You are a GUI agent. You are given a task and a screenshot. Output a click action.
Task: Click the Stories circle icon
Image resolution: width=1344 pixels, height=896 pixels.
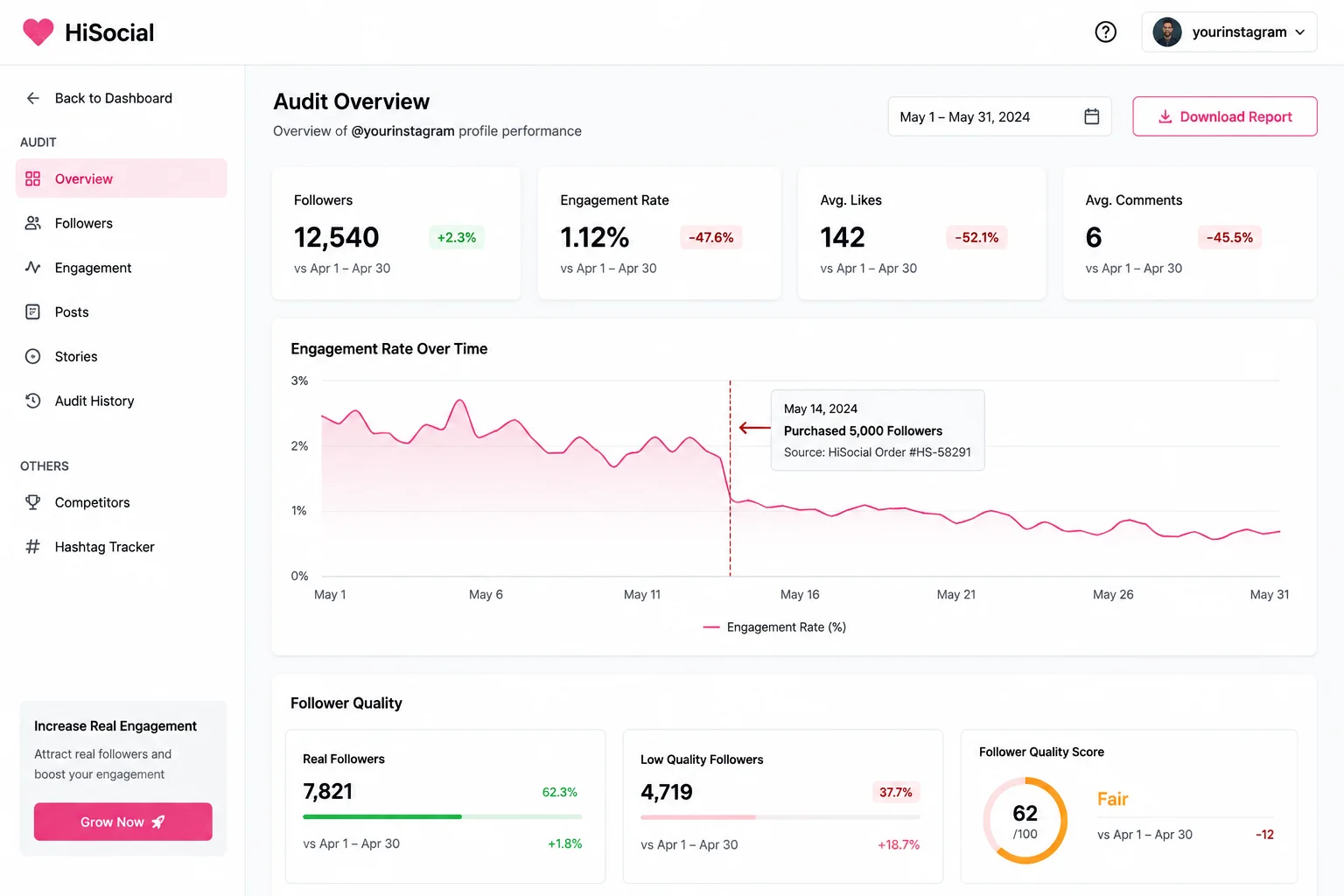coord(32,356)
